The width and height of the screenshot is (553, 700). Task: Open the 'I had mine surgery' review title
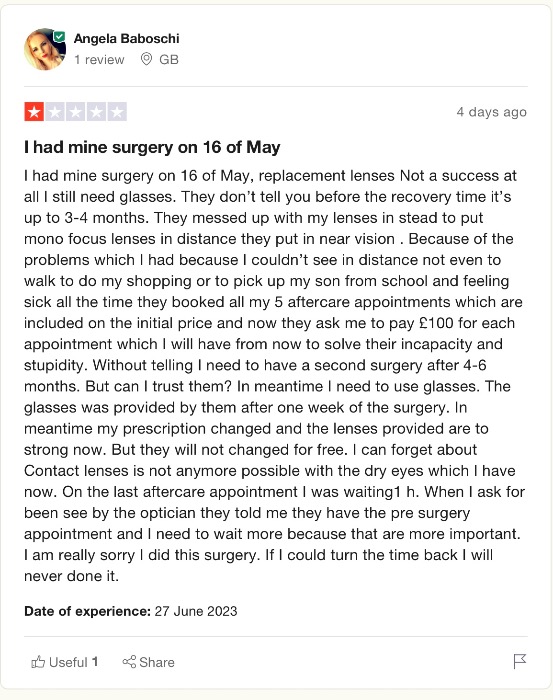(152, 147)
